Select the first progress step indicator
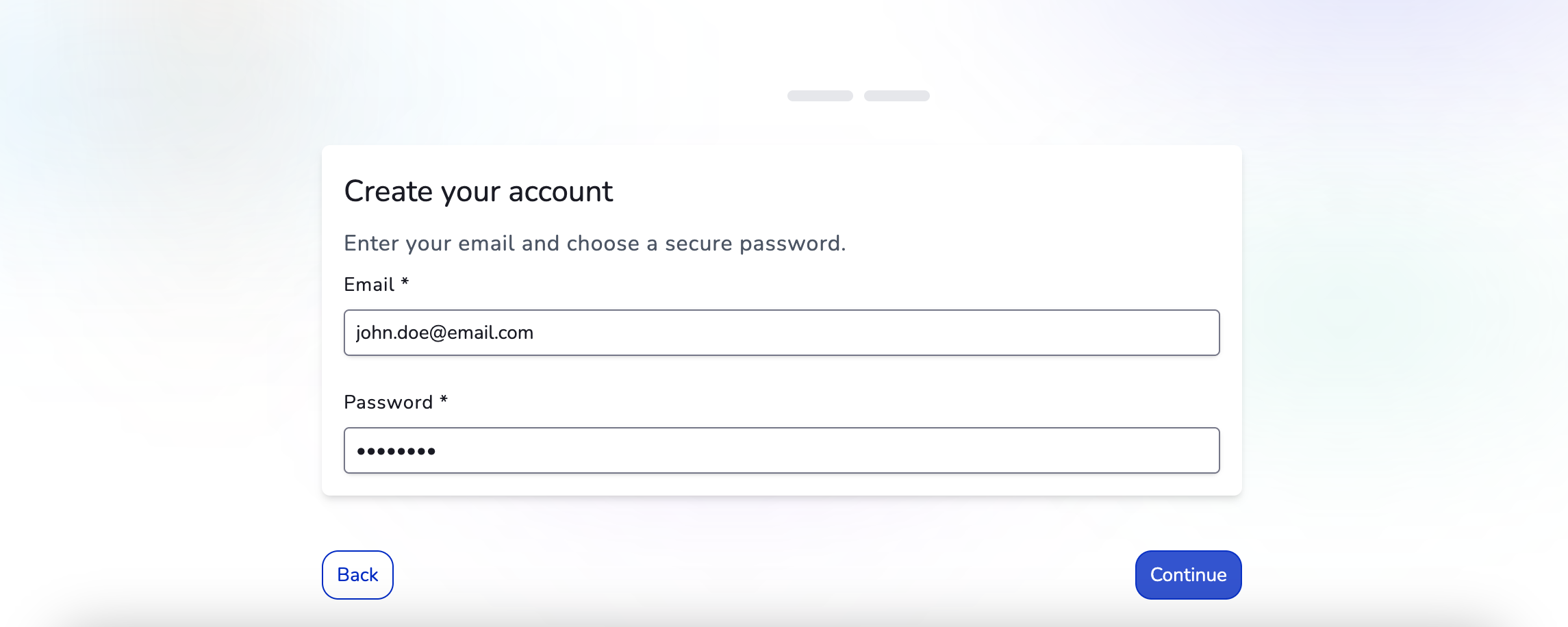This screenshot has height=627, width=1568. pos(820,95)
